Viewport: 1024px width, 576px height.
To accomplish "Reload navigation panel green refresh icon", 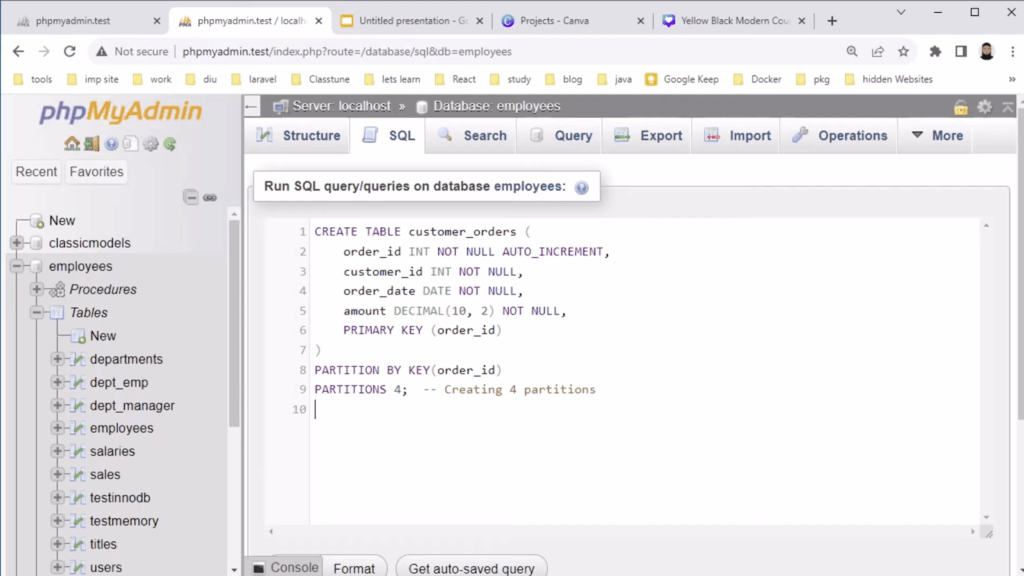I will (170, 144).
